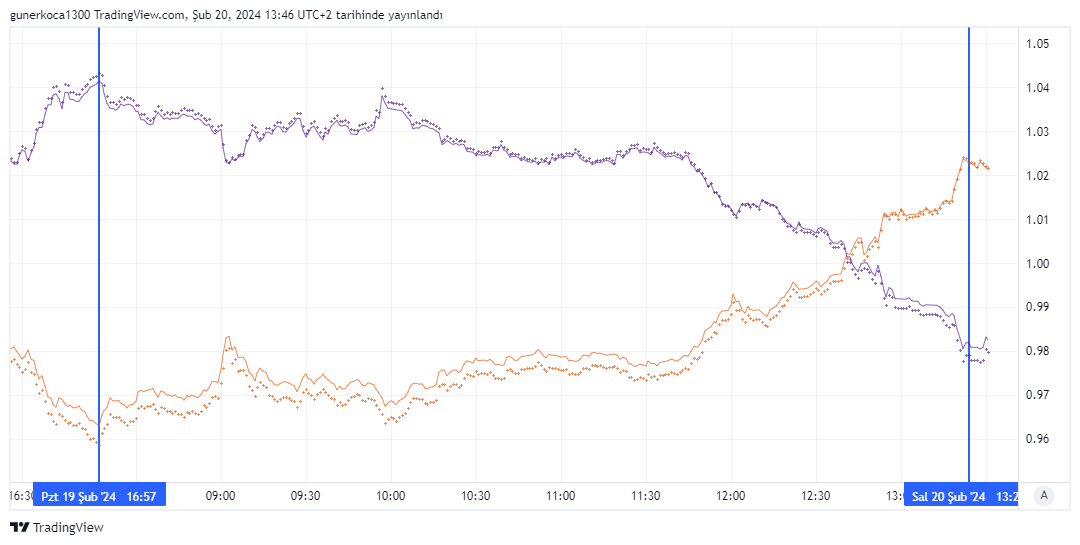Click the 0.98 price axis label

pyautogui.click(x=1037, y=351)
